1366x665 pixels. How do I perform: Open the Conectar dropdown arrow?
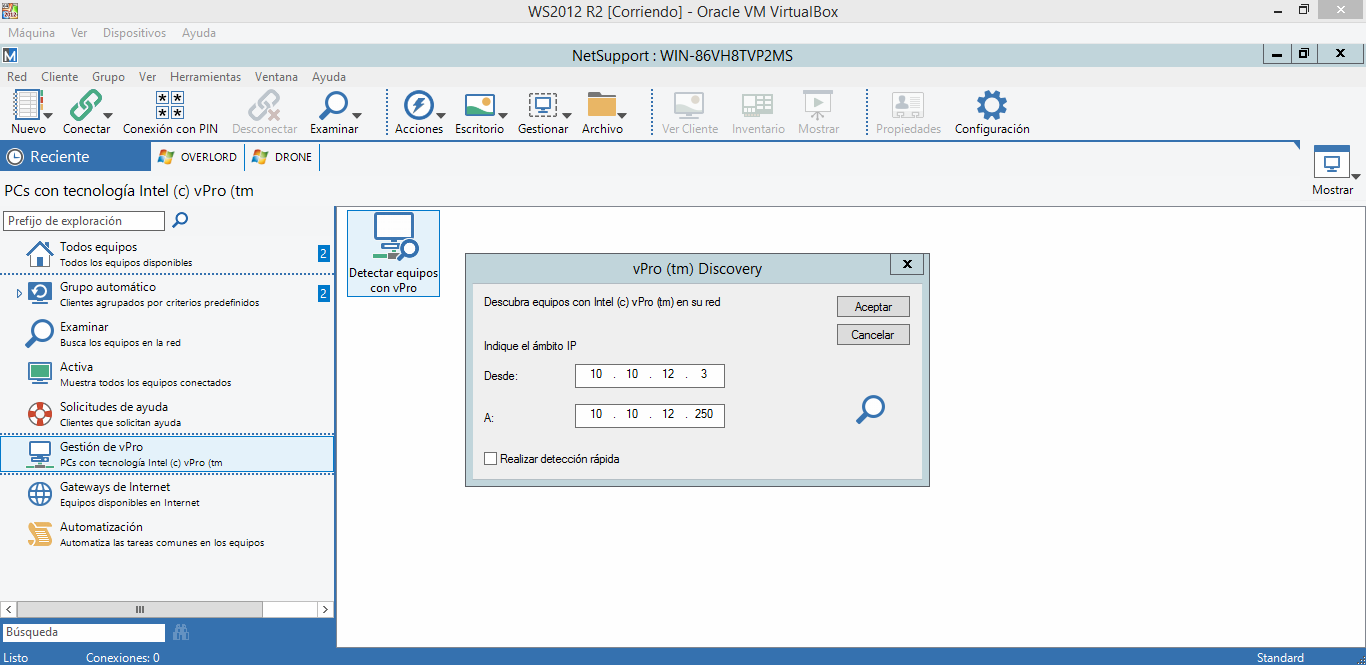coord(107,115)
